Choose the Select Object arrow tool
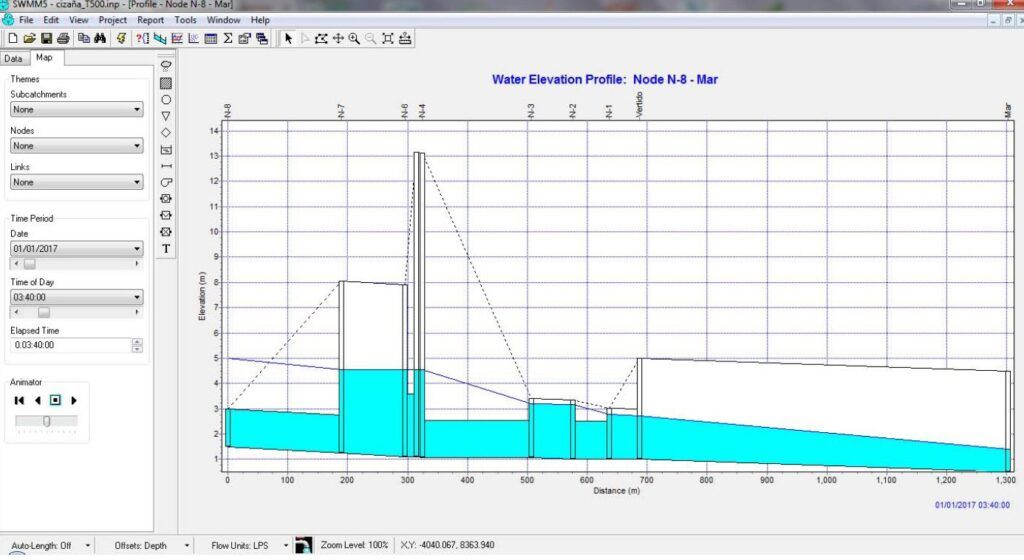Screen dimensions: 1024x560 [288, 39]
